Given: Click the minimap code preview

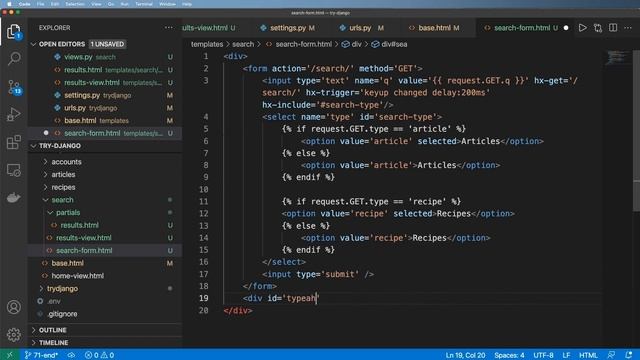Looking at the screenshot, I should [616, 57].
